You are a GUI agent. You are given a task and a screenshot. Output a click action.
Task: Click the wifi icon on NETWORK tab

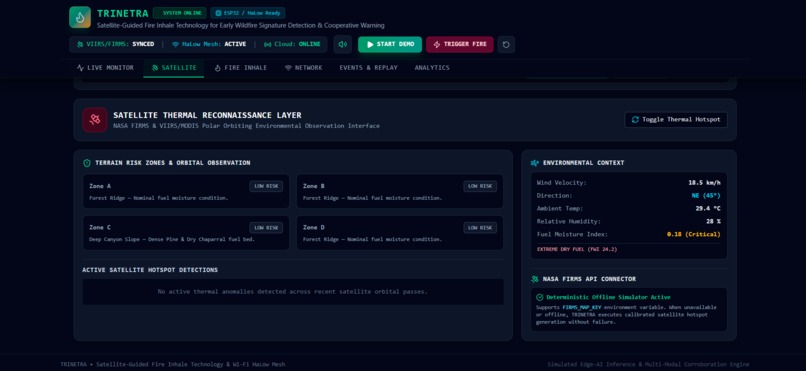pos(288,68)
